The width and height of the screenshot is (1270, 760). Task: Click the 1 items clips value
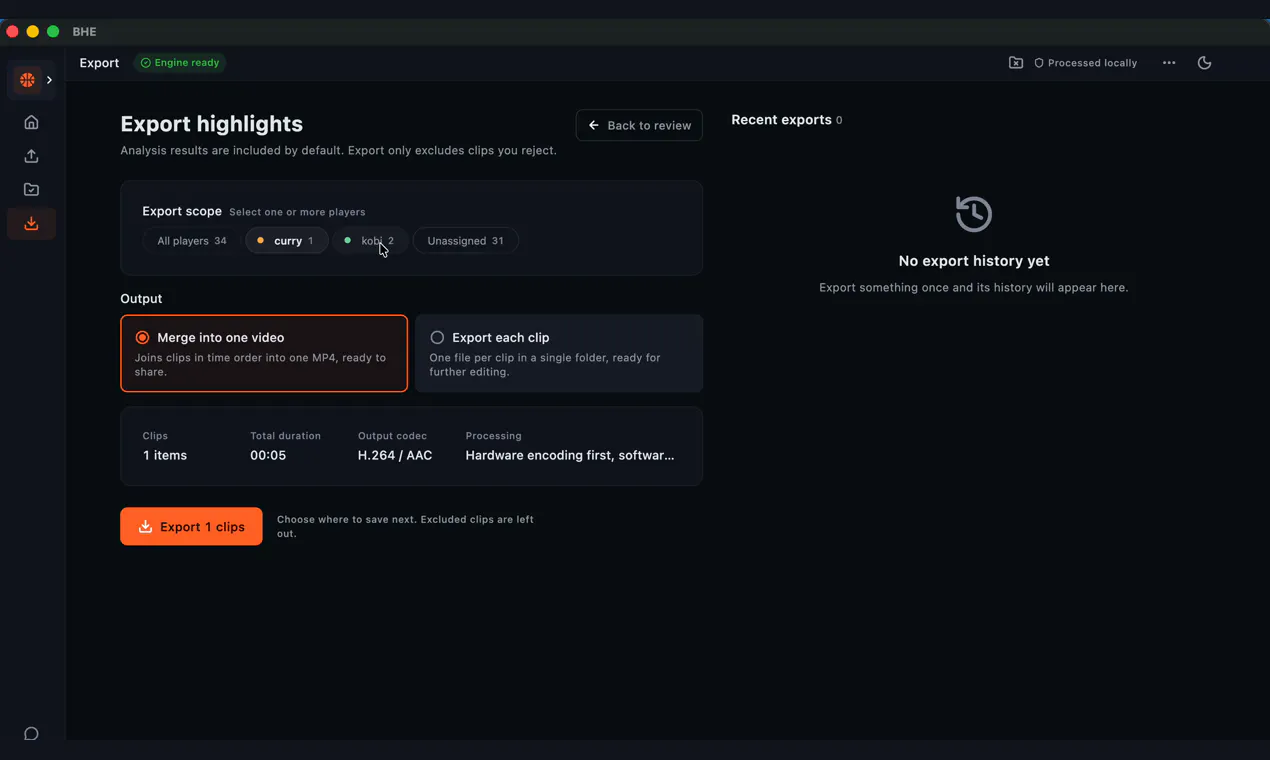pyautogui.click(x=165, y=455)
